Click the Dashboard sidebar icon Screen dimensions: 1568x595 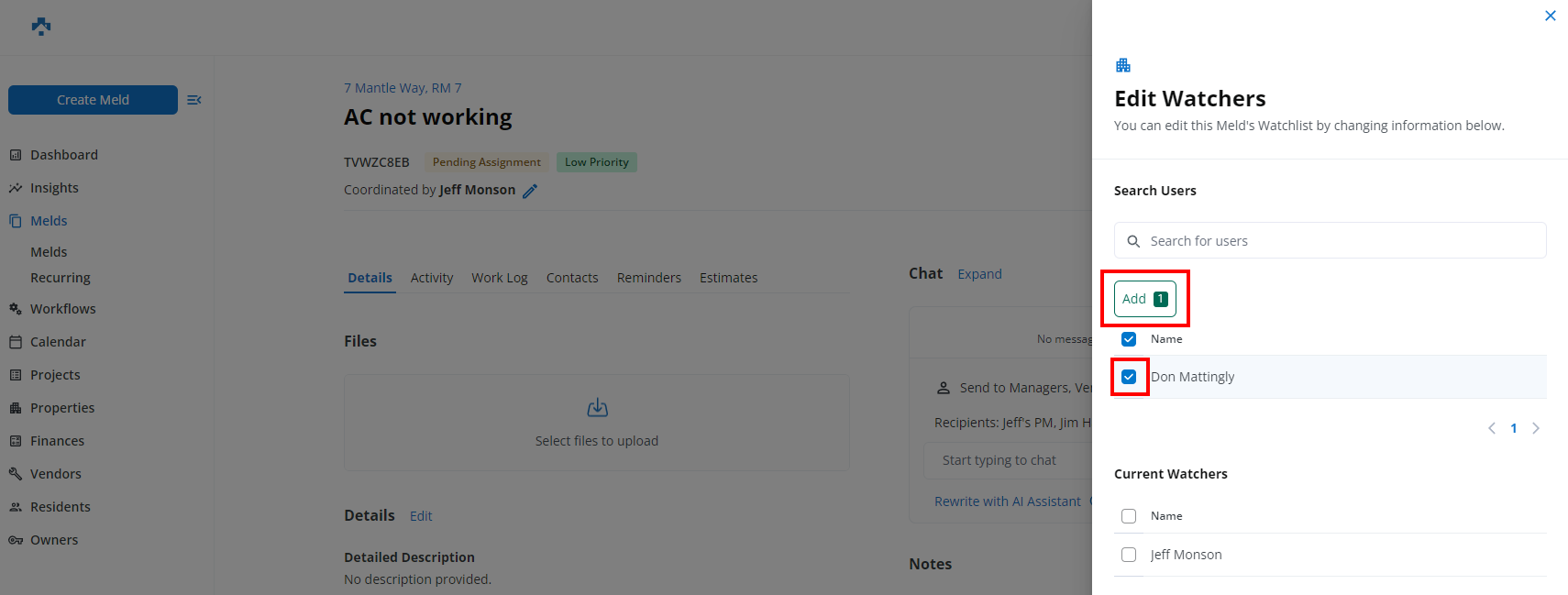16,155
